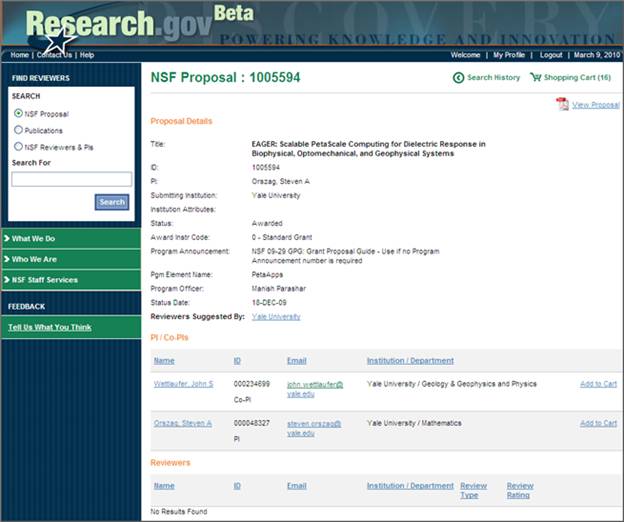This screenshot has width=624, height=522.
Task: Click the Logout link
Action: (551, 55)
